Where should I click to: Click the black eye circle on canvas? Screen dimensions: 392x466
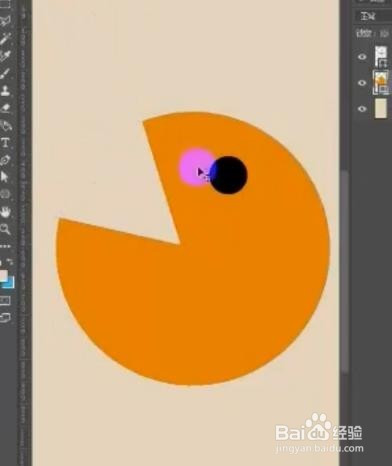[229, 175]
